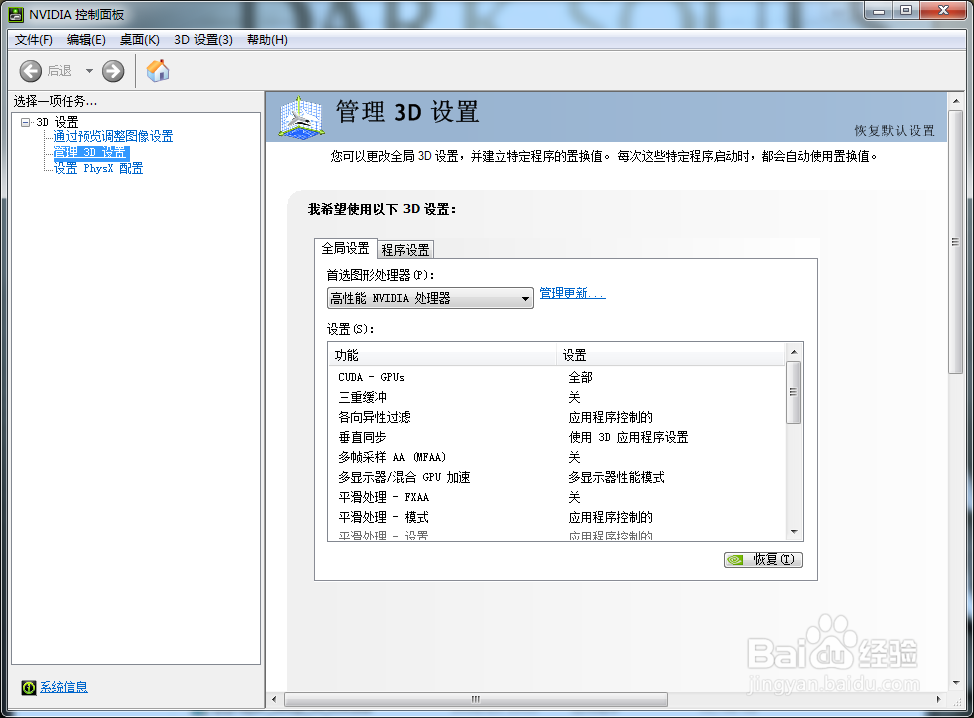Click the Back arrow button
Screen dimensions: 974x718
coord(30,71)
